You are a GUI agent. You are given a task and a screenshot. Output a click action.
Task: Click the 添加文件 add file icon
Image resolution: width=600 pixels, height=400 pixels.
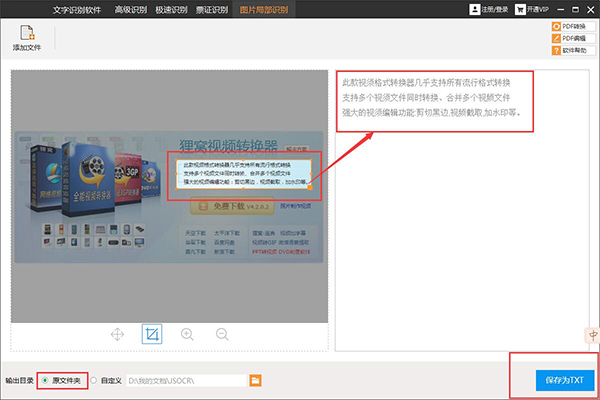27,33
